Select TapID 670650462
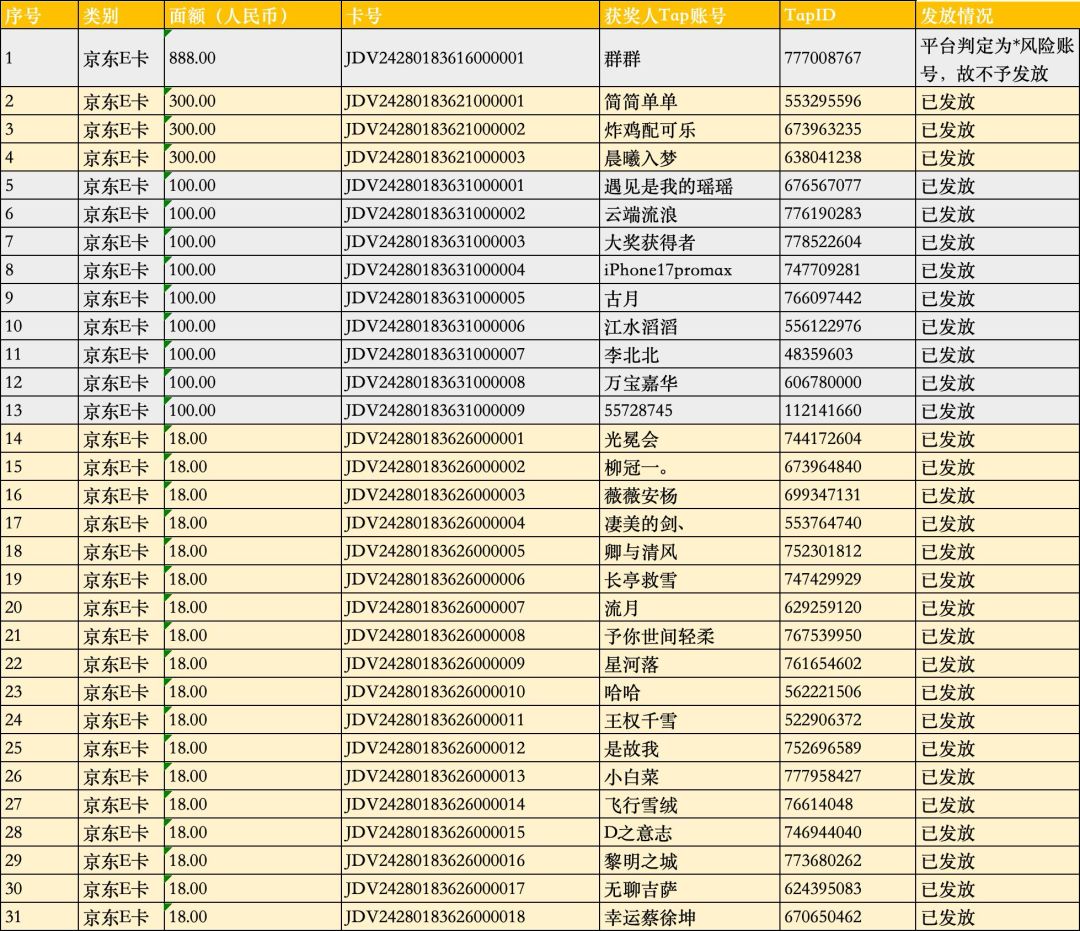The width and height of the screenshot is (1080, 931). (822, 917)
